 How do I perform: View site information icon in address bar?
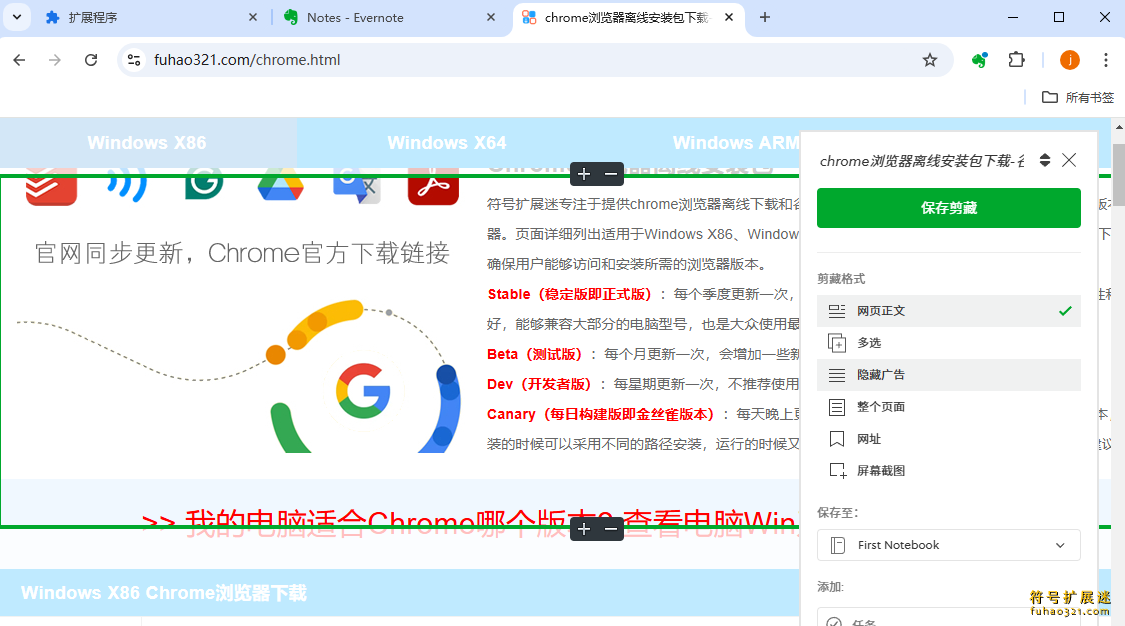coord(134,60)
